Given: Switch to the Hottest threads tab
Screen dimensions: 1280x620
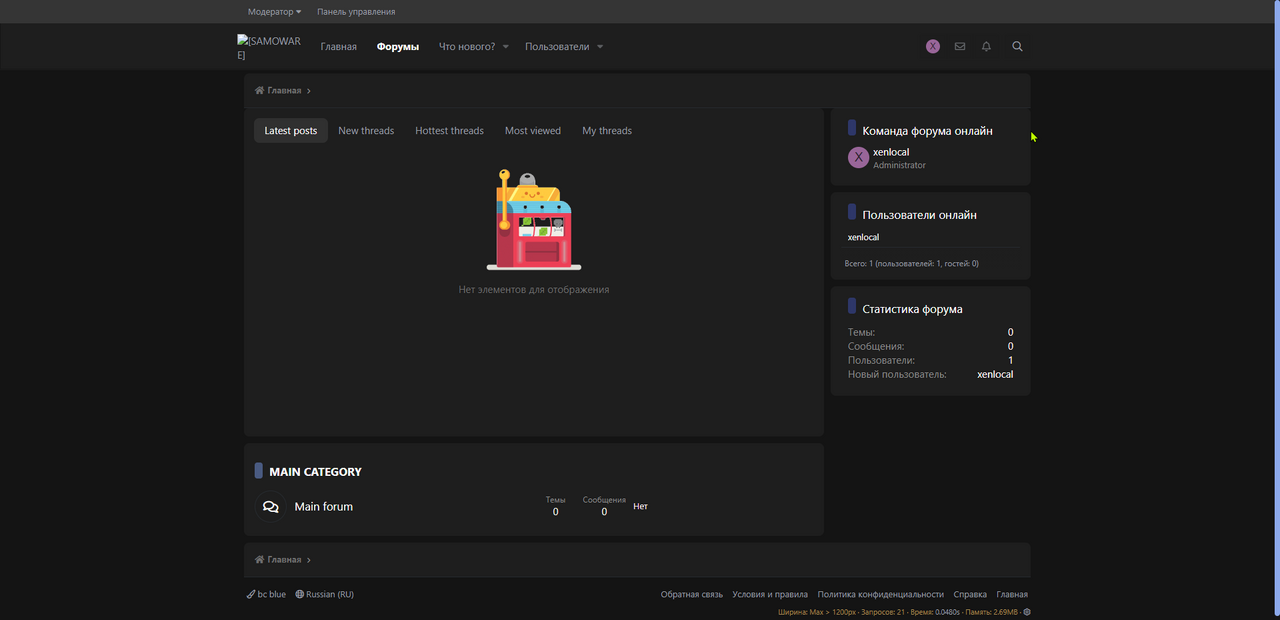Looking at the screenshot, I should 449,131.
